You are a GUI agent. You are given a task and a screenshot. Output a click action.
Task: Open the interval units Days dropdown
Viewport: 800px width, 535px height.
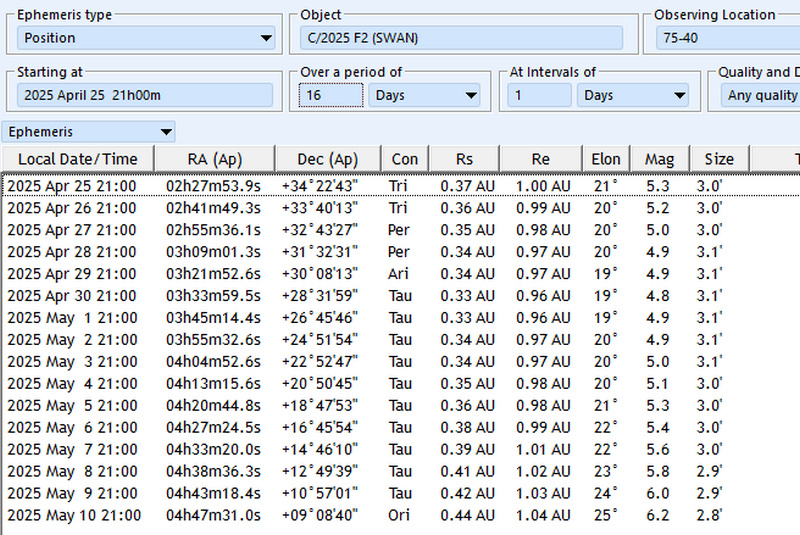[x=632, y=95]
